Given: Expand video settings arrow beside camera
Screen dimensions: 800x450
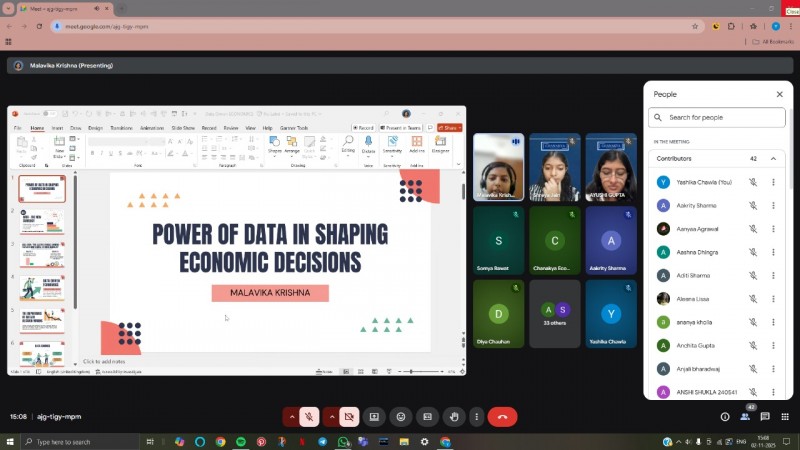Looking at the screenshot, I should pyautogui.click(x=331, y=416).
